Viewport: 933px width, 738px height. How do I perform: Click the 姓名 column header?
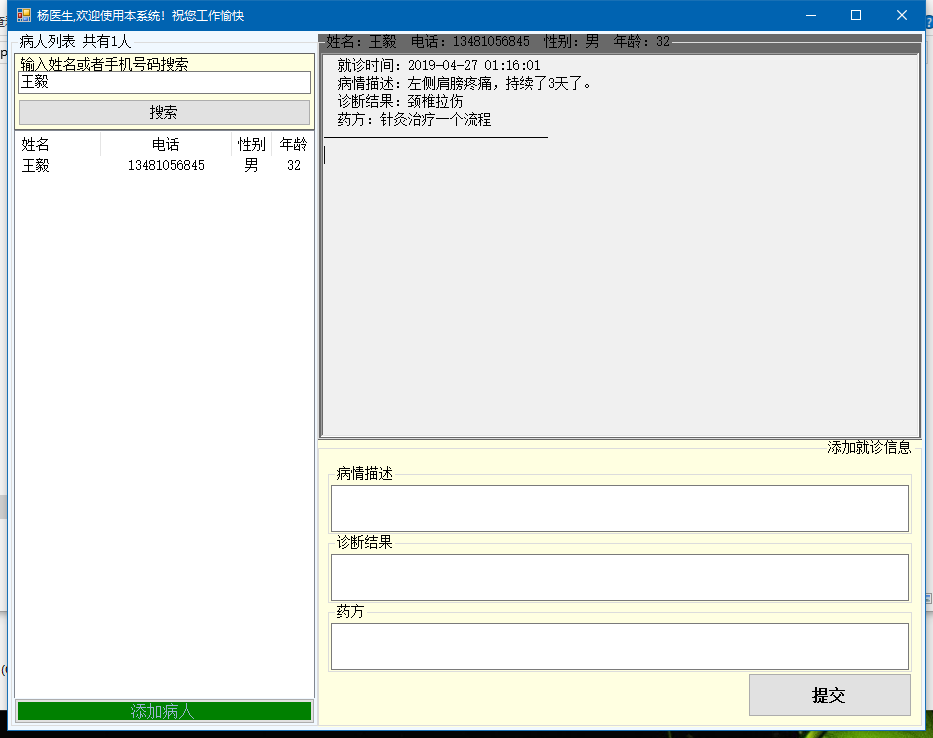click(x=36, y=145)
